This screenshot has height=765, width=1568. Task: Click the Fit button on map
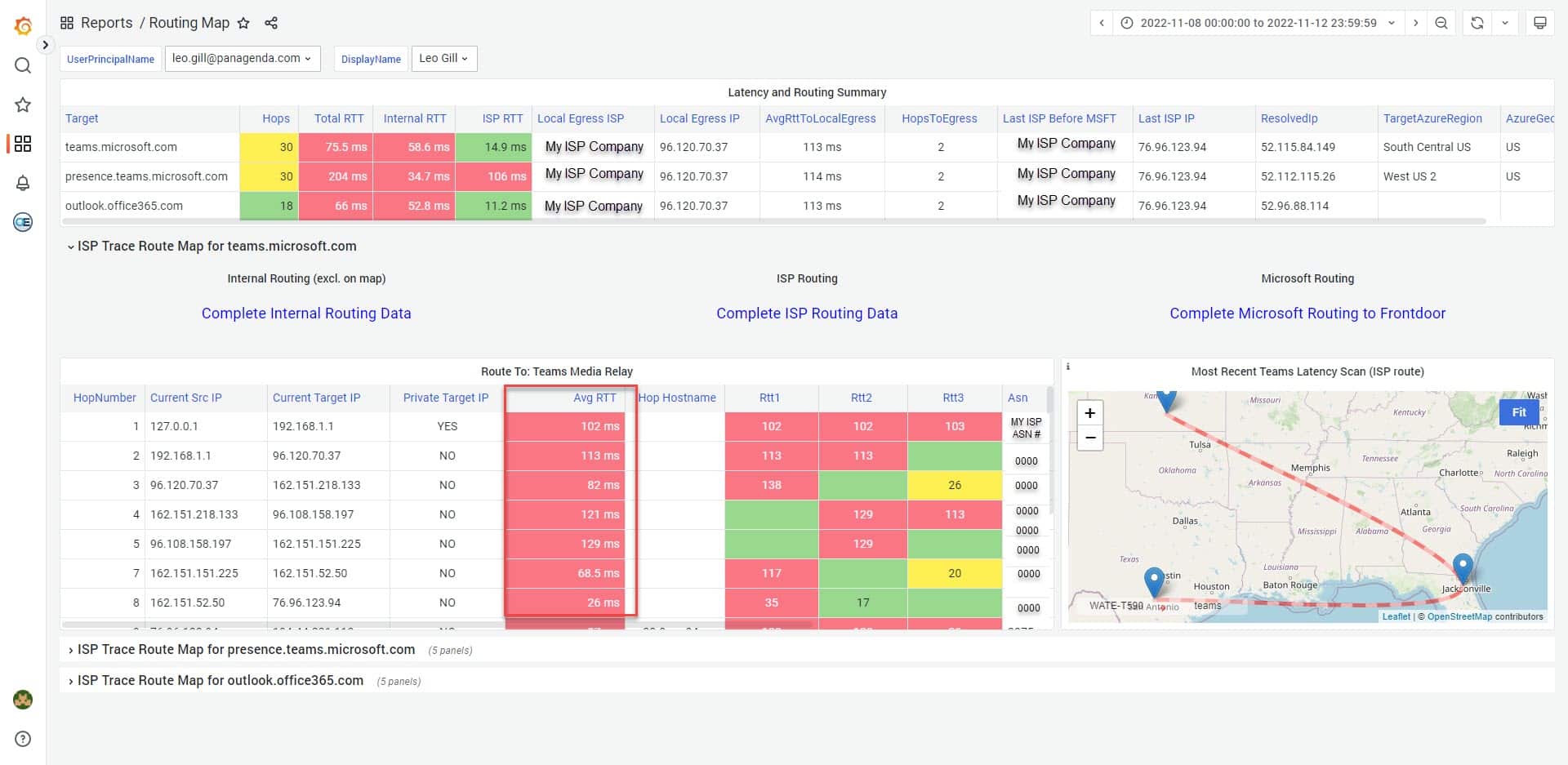(x=1518, y=412)
